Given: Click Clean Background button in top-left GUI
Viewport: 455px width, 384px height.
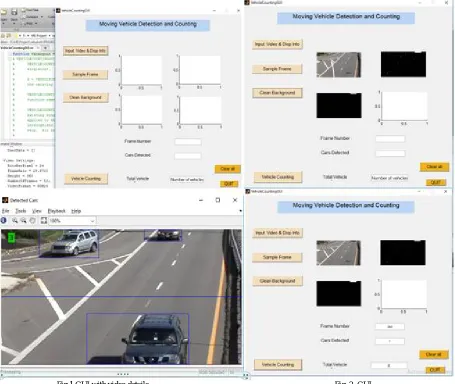Looking at the screenshot, I should click(x=86, y=97).
